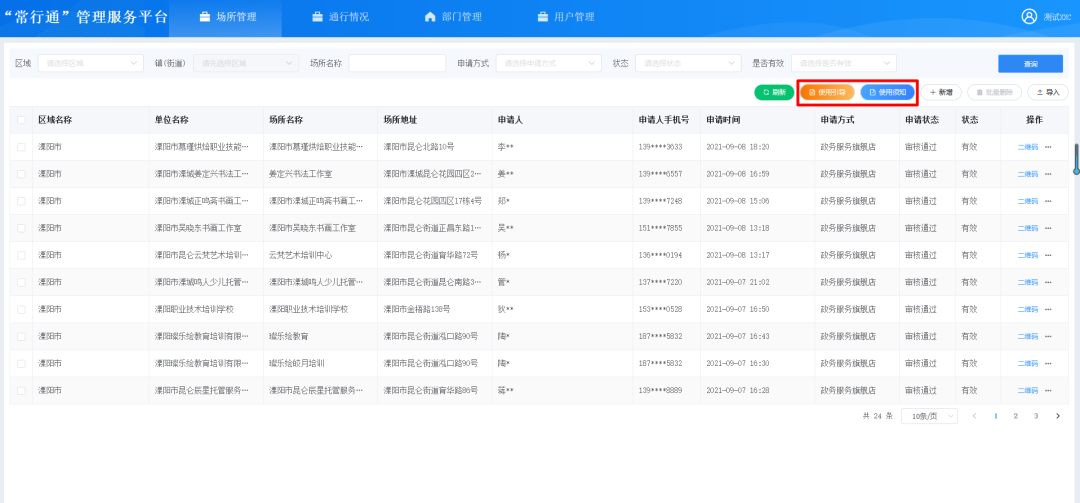
Task: Click the 新增 add button
Action: click(x=941, y=92)
